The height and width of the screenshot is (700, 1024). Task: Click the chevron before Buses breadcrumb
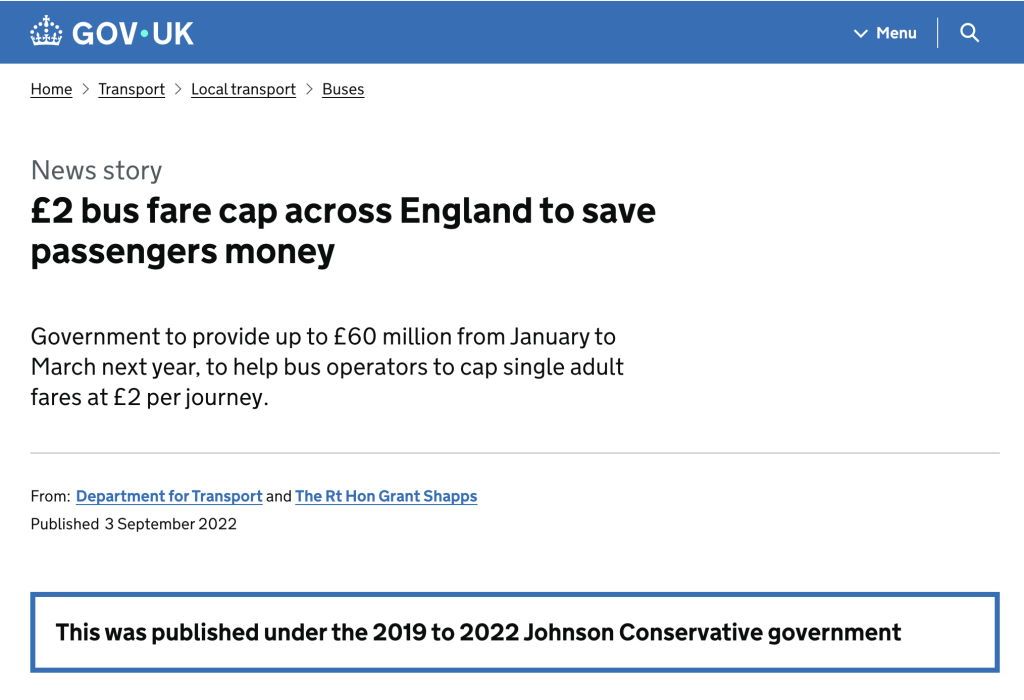[x=310, y=89]
